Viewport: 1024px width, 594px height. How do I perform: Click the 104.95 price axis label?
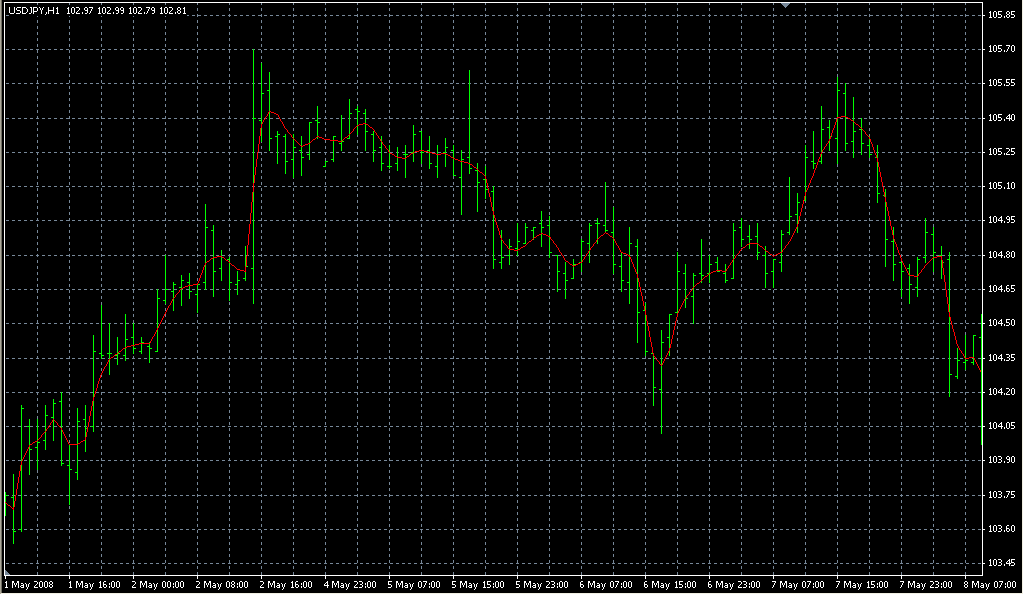point(1002,221)
